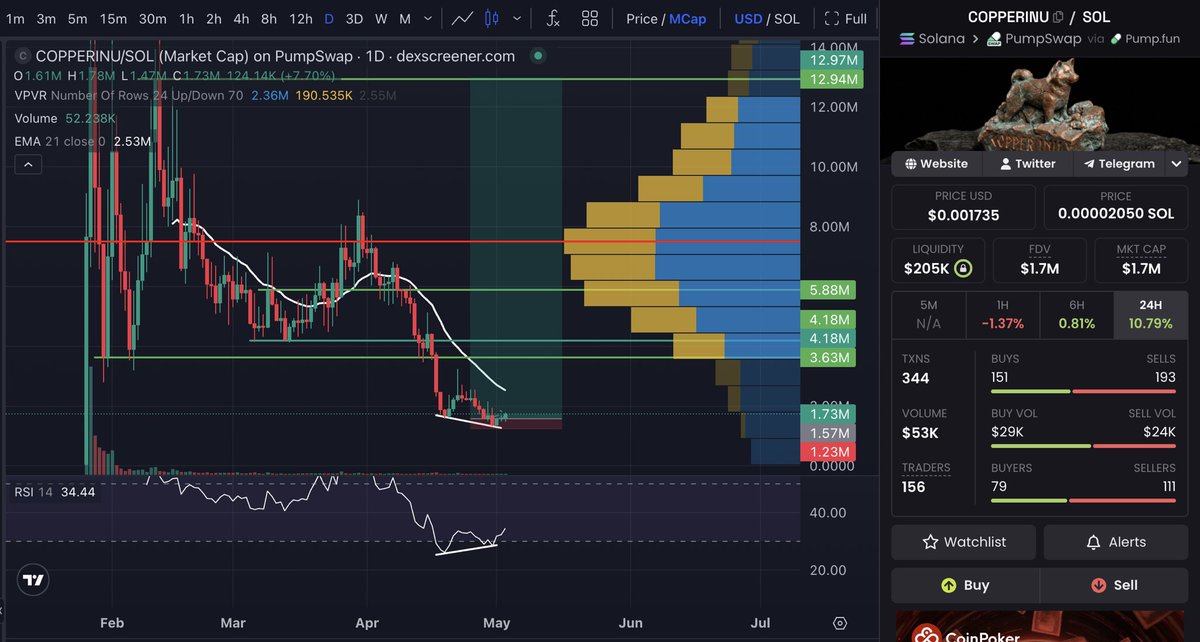Click the MKT CAP $1.7M box

[1141, 259]
